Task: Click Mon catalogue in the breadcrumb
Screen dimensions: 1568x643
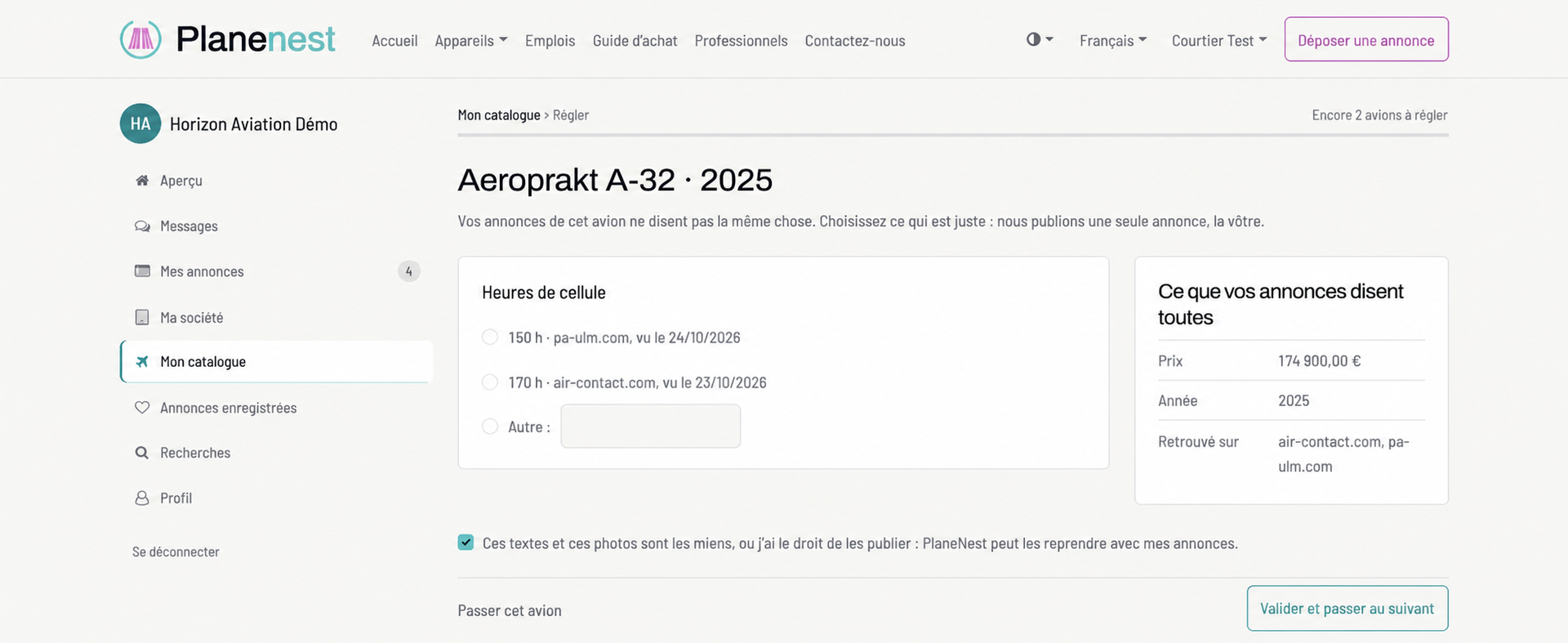Action: 499,115
